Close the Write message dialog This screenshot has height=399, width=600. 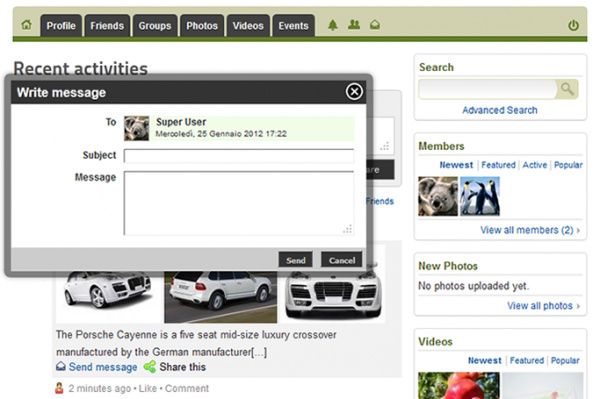click(354, 92)
